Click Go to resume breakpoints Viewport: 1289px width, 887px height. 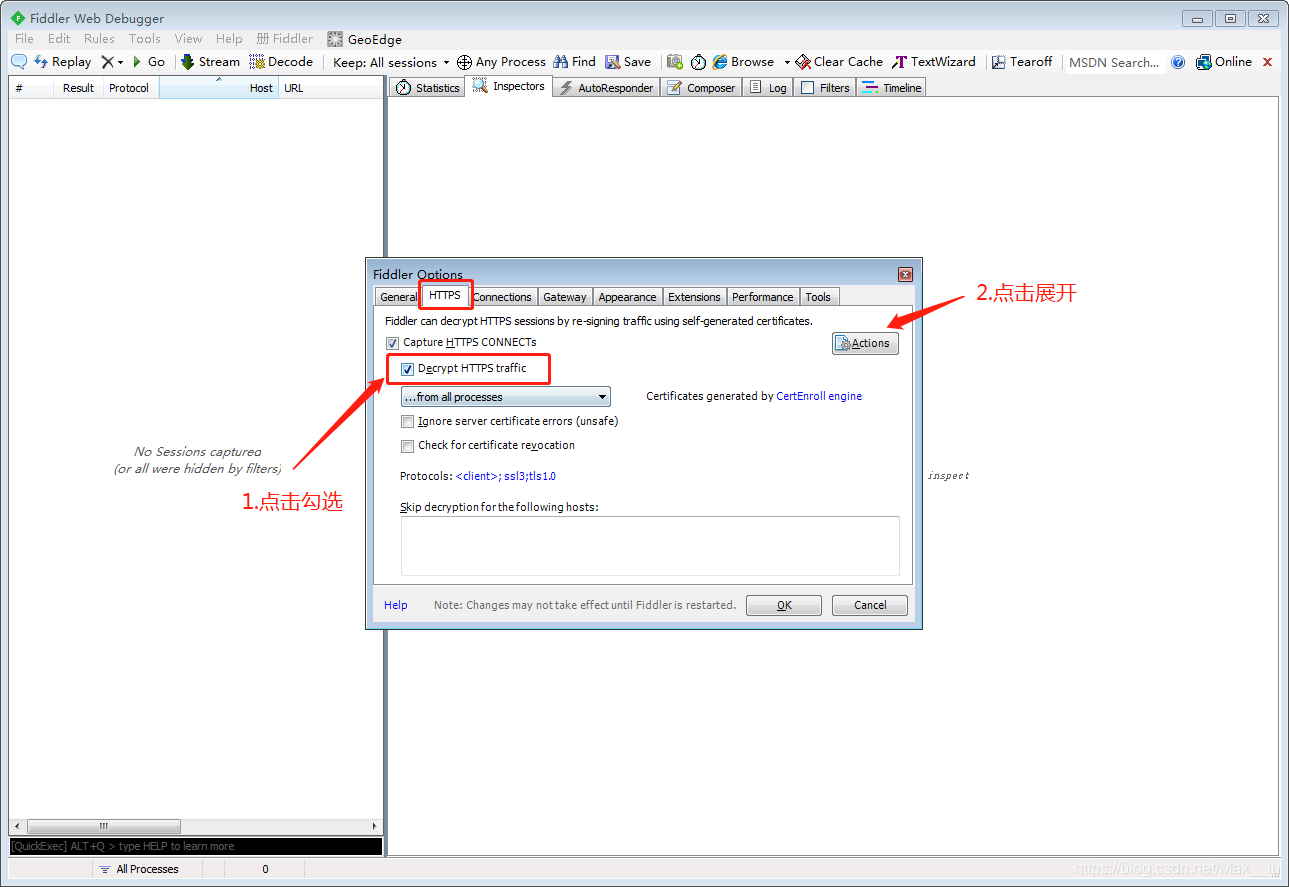pos(148,62)
